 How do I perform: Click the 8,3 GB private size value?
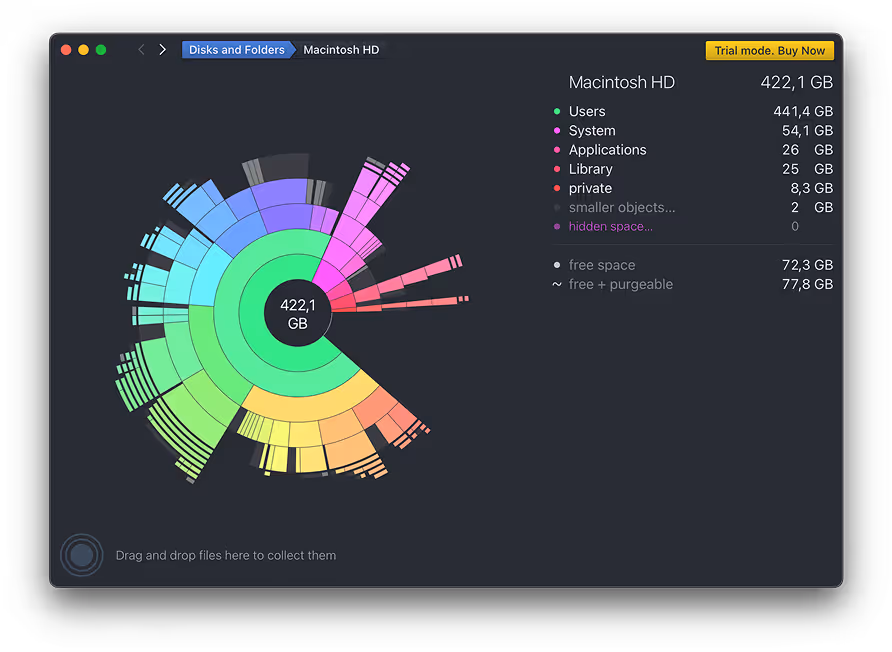click(811, 188)
